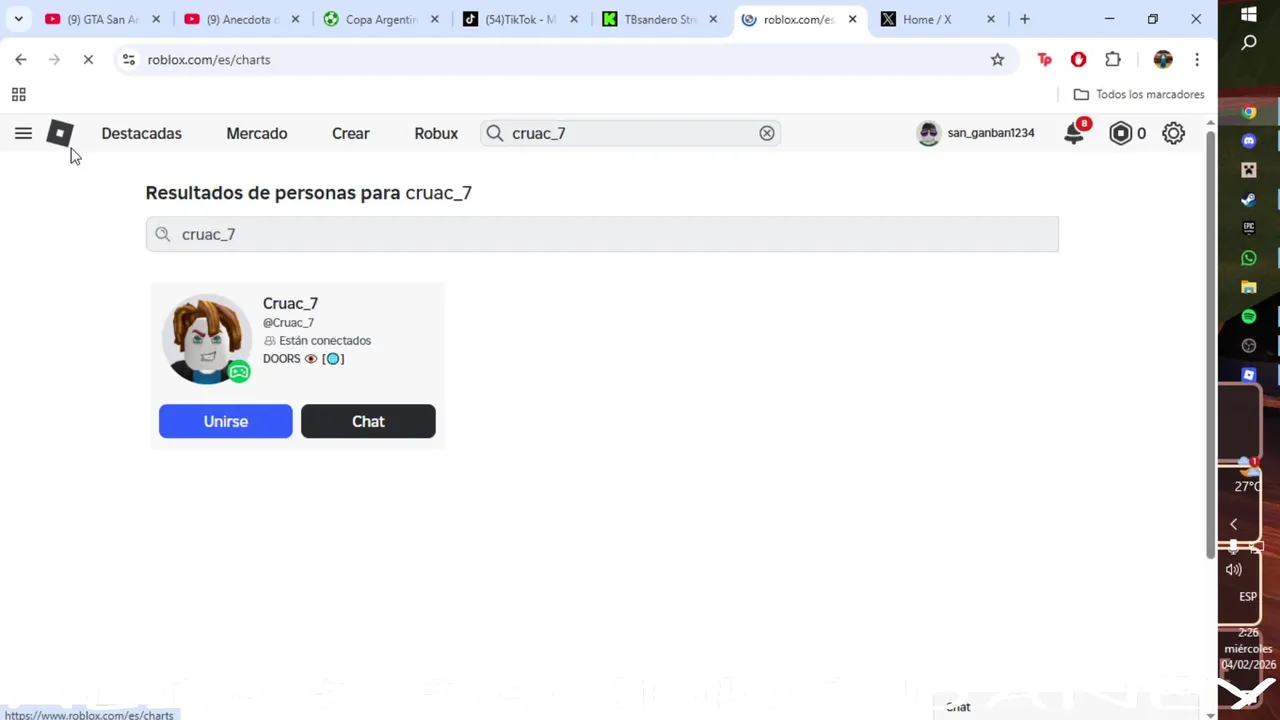Open the Cruac_7 profile name link
The width and height of the screenshot is (1280, 720).
[290, 303]
